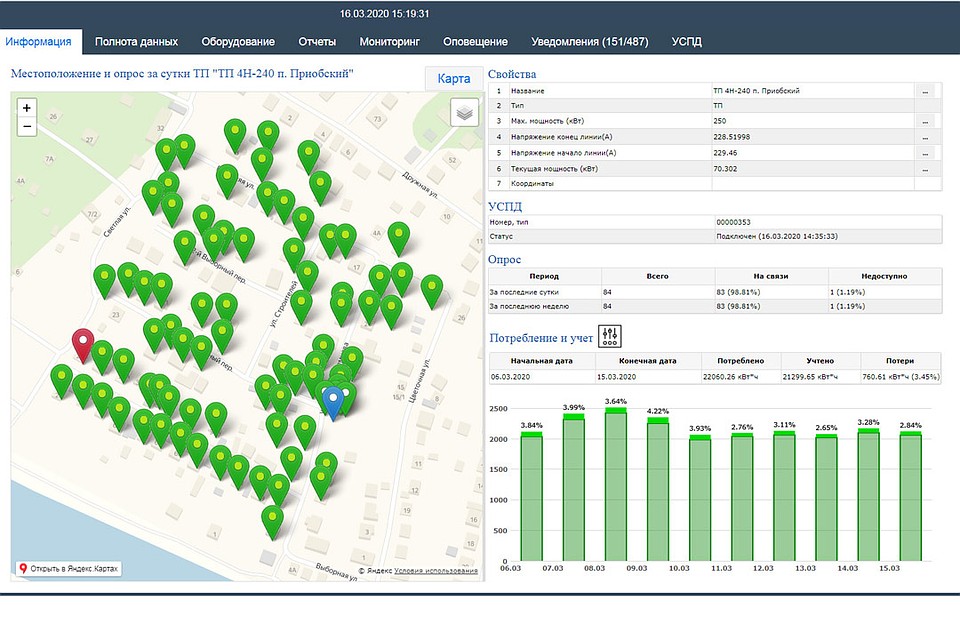This screenshot has height=640, width=960.
Task: Click the Опрос section heading
Action: coord(504,260)
